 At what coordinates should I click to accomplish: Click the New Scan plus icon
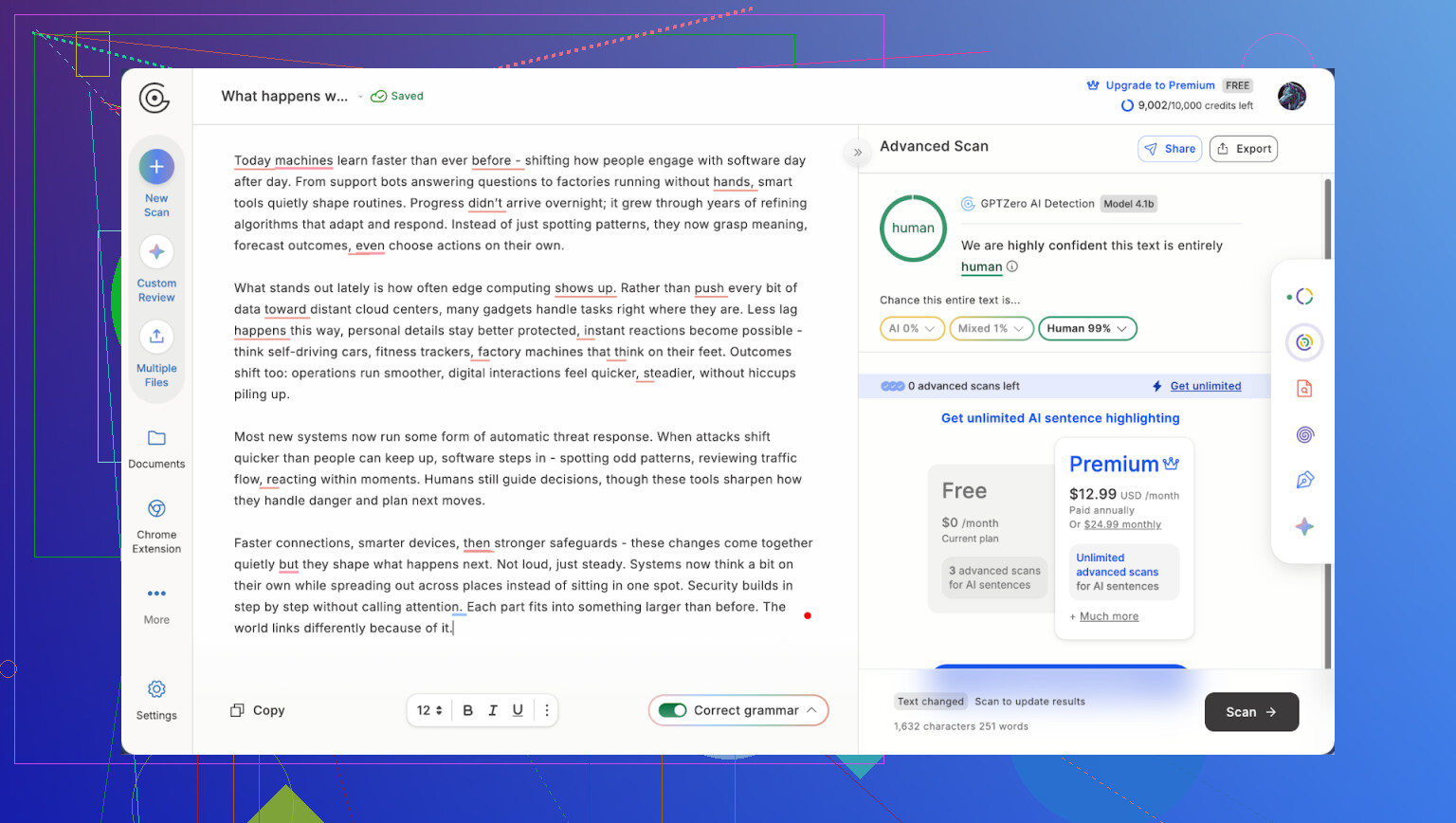pos(156,167)
